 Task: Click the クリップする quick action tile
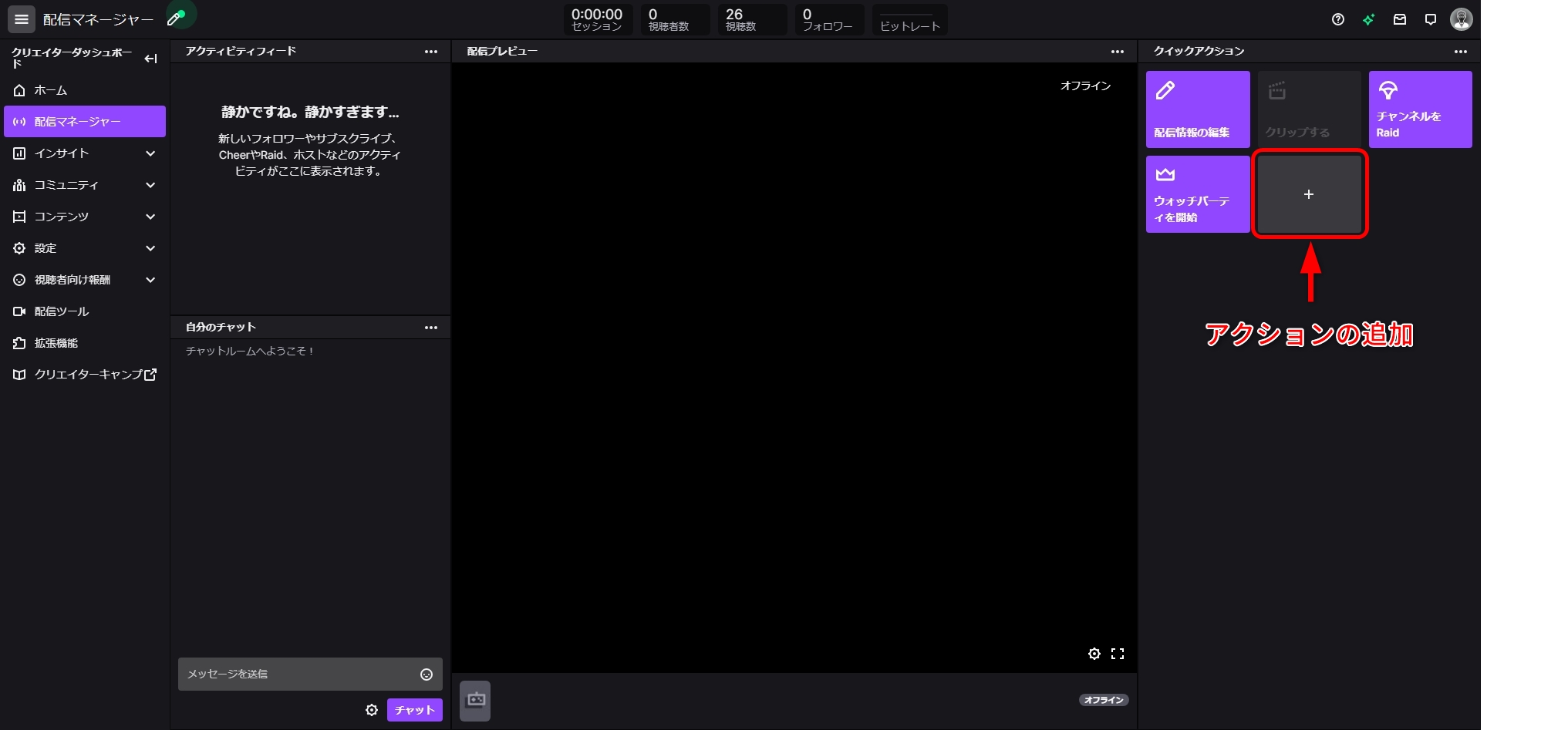click(1309, 109)
